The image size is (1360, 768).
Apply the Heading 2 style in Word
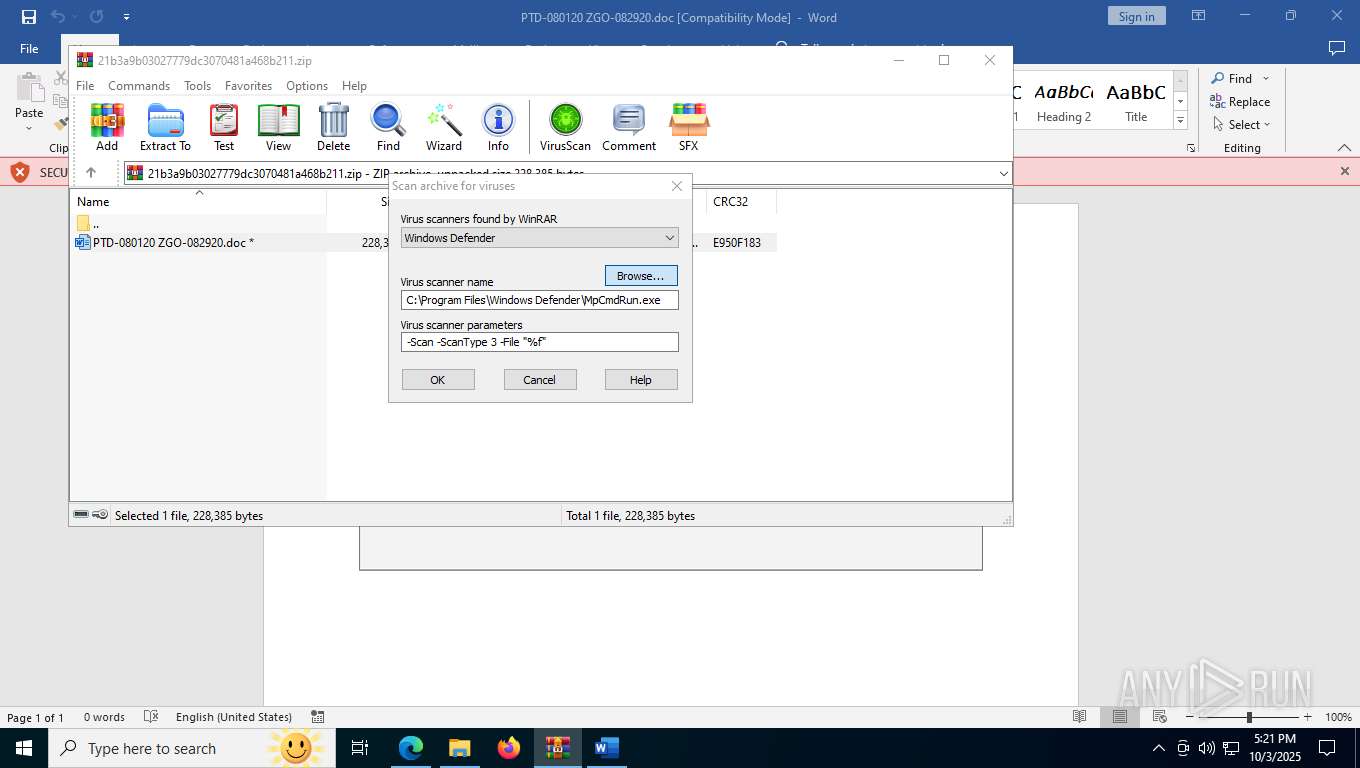coord(1063,102)
